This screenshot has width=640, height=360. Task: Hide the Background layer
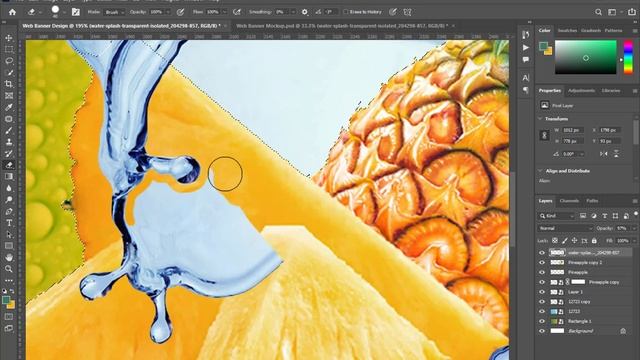pyautogui.click(x=542, y=331)
